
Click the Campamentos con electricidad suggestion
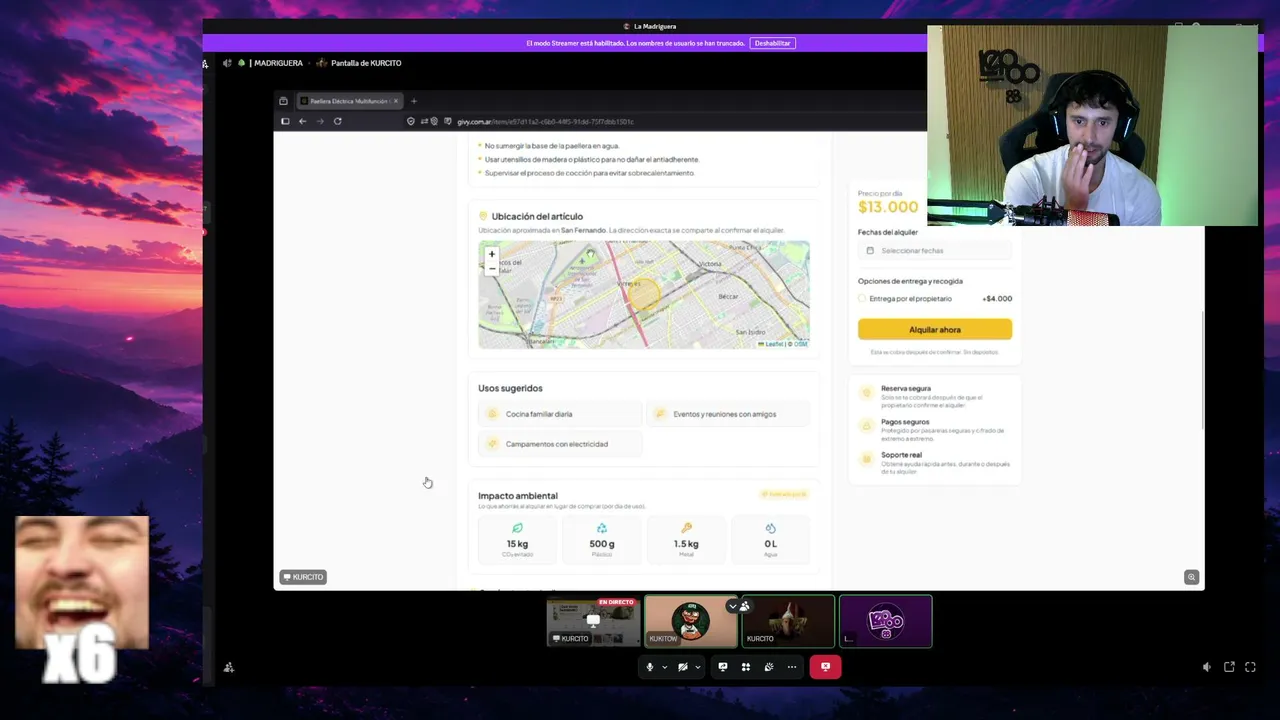(x=560, y=444)
